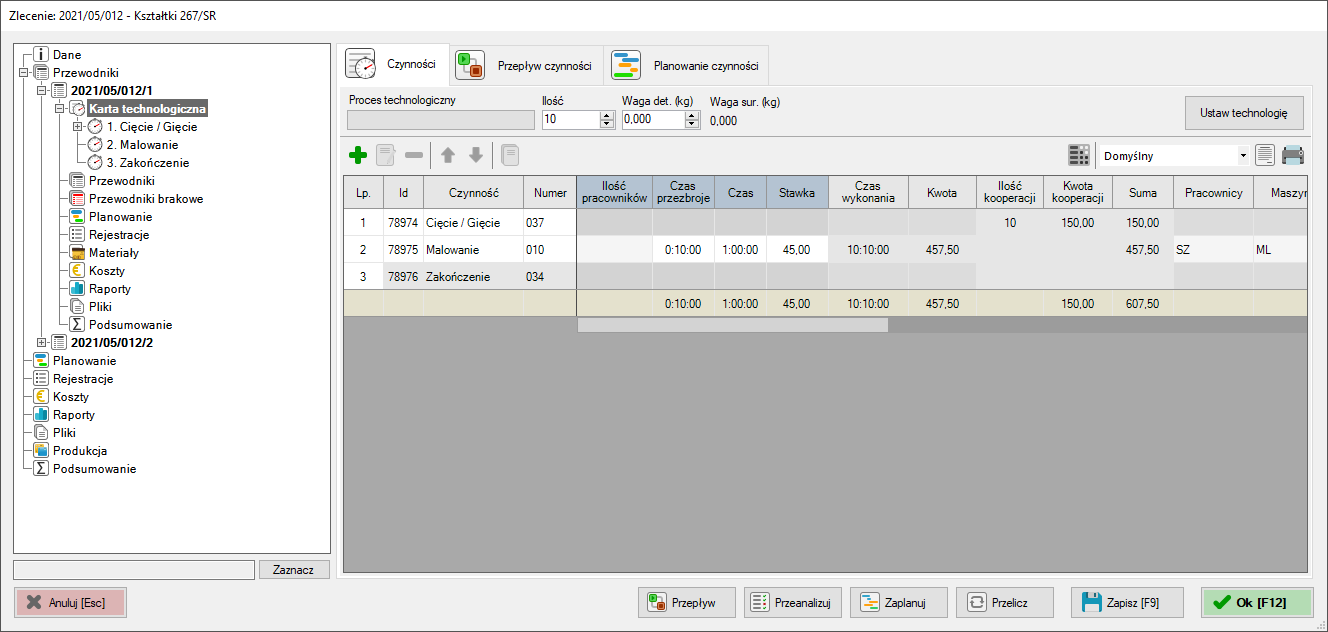This screenshot has height=632, width=1328.
Task: Move the operation down with the arrow
Action: [476, 155]
